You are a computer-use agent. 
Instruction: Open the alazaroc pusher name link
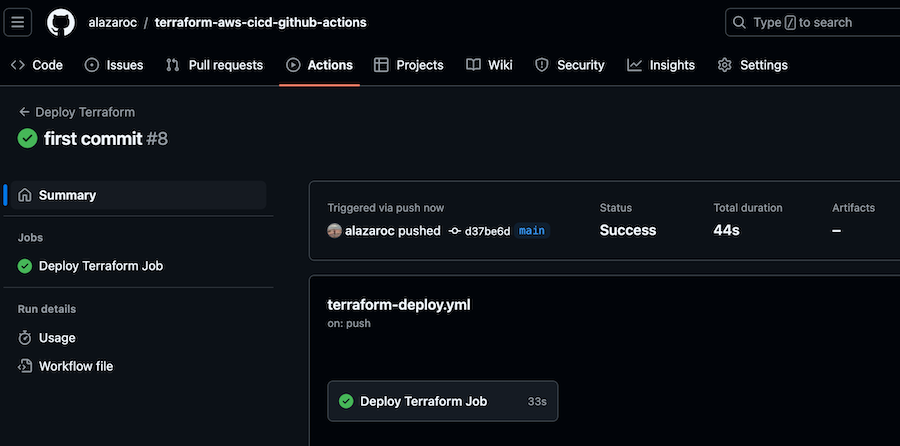pos(370,231)
